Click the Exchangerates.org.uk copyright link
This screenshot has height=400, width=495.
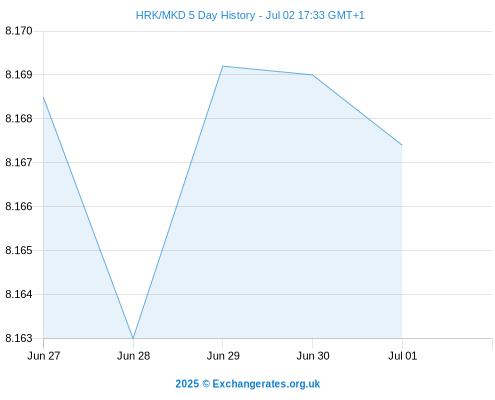coord(248,384)
